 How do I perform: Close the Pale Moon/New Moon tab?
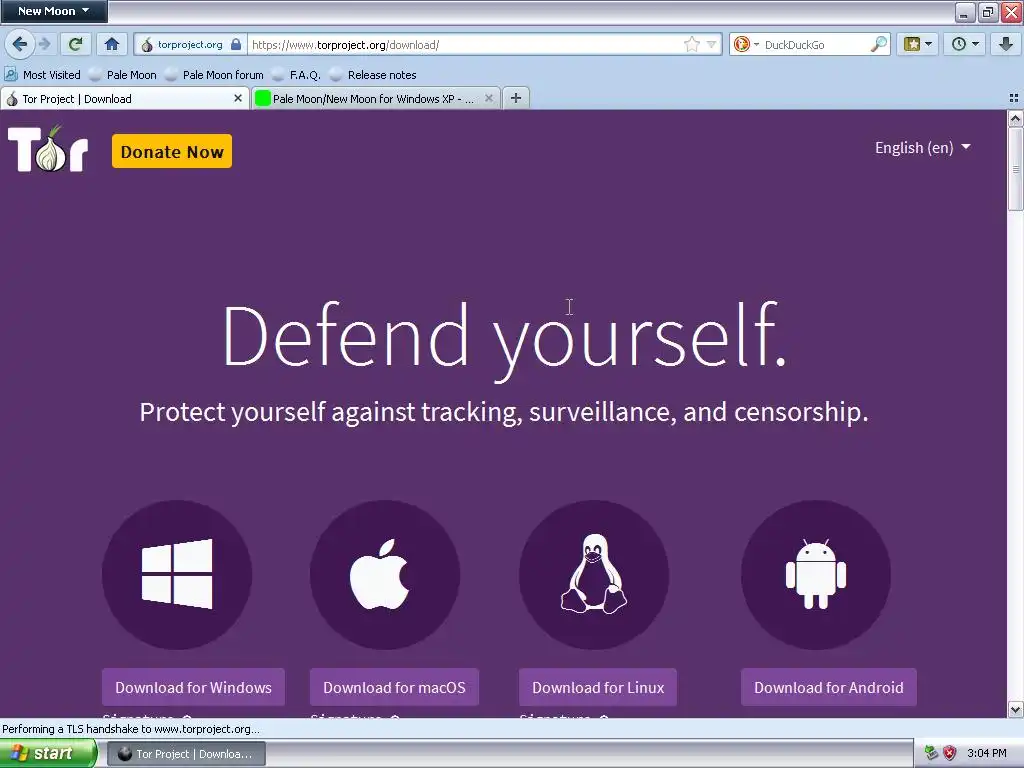488,98
